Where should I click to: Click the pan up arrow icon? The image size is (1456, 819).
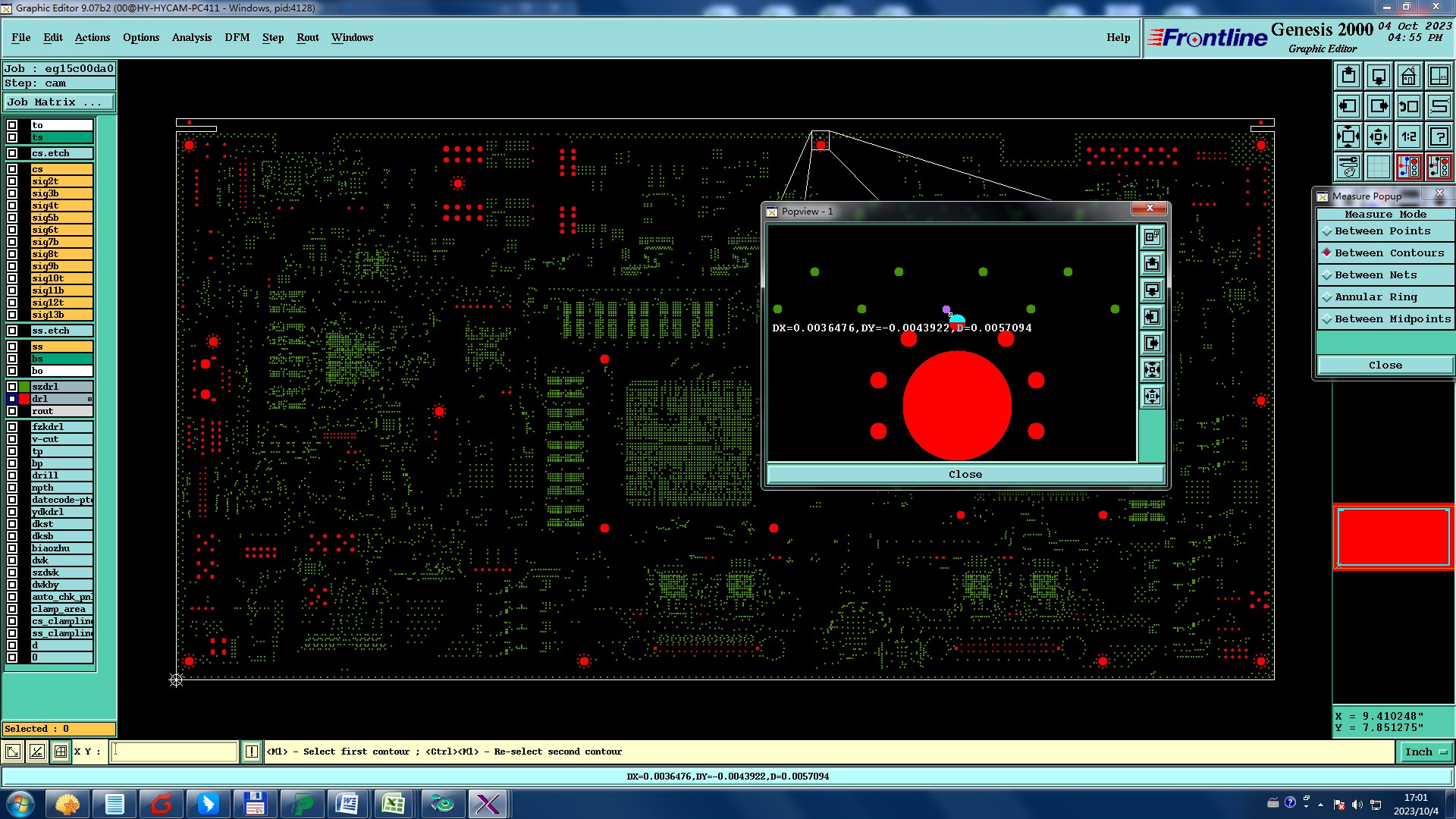(1348, 76)
